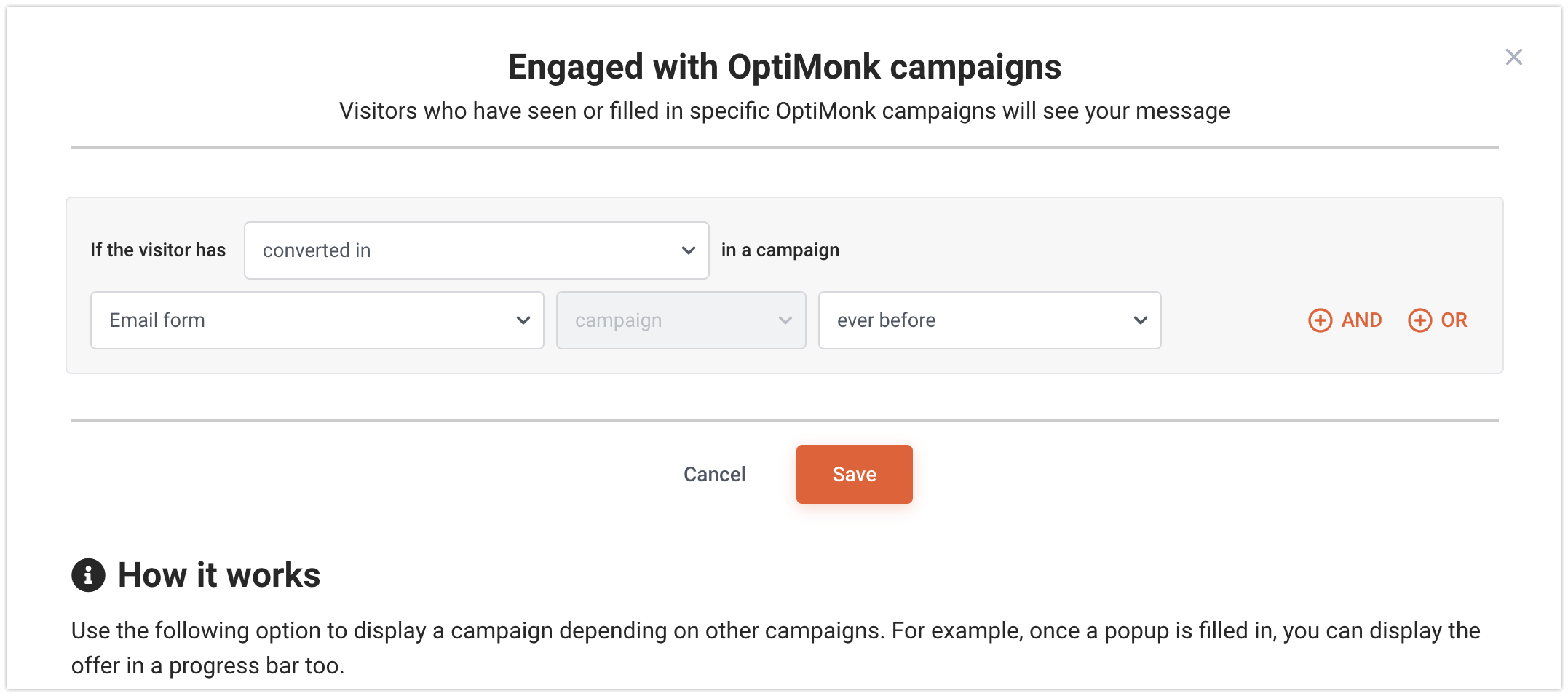Click the disabled 'campaign' dropdown
This screenshot has width=1568, height=696.
681,320
